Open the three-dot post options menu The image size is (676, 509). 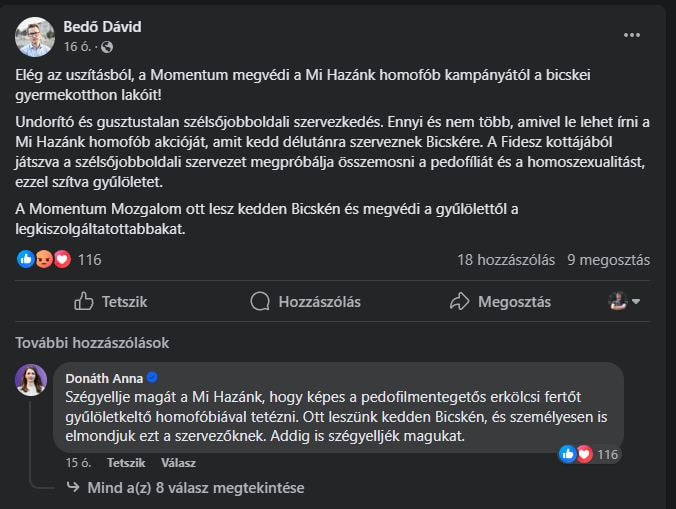coord(631,34)
